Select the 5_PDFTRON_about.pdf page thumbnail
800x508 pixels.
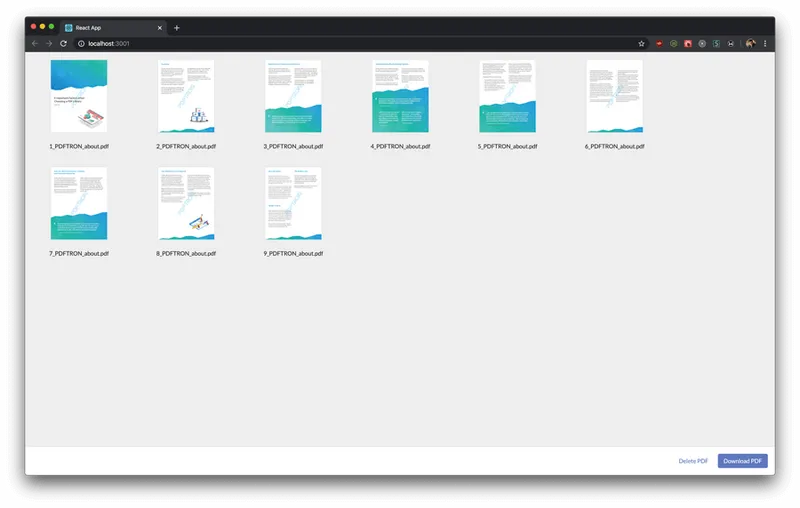(508, 96)
